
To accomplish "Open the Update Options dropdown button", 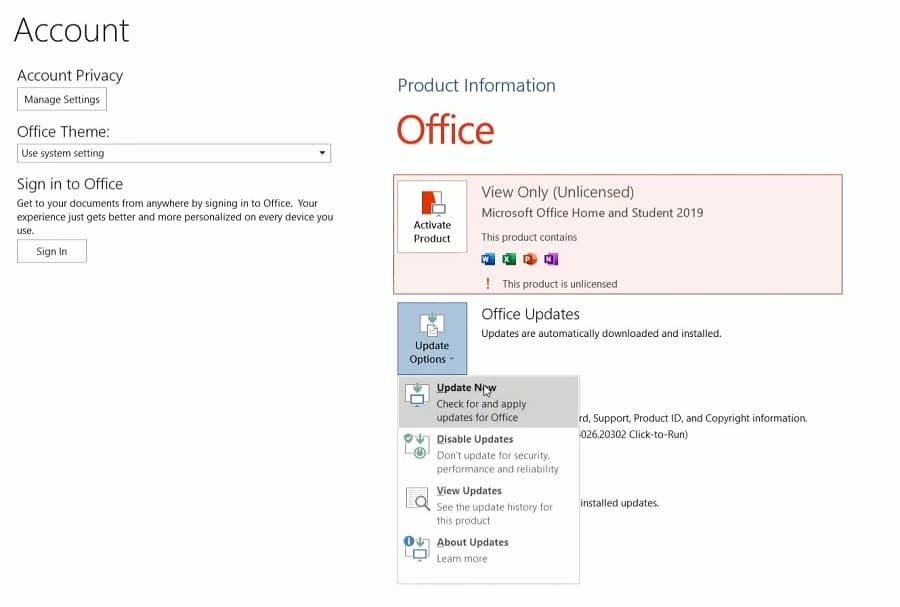I will tap(432, 338).
